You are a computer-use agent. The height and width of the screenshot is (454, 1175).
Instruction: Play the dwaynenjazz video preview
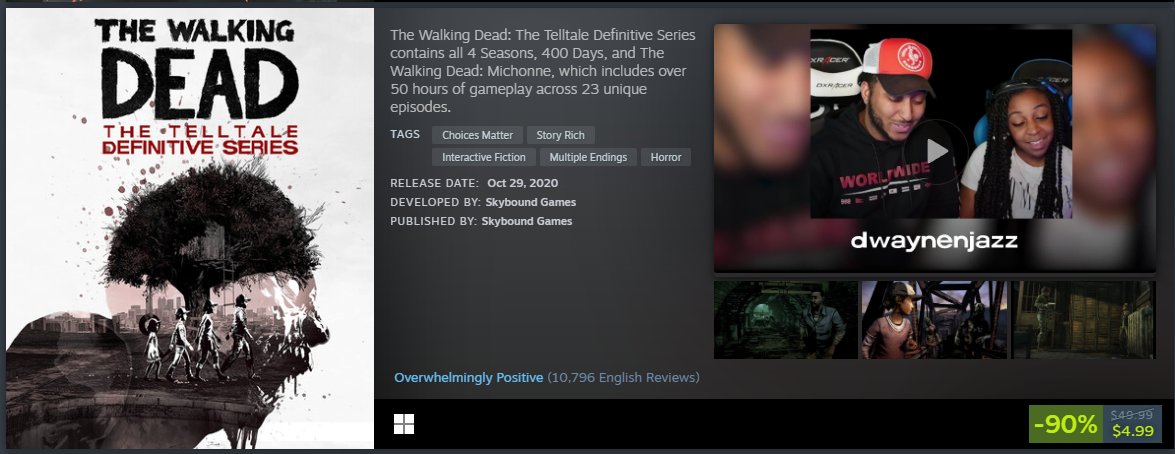point(937,151)
